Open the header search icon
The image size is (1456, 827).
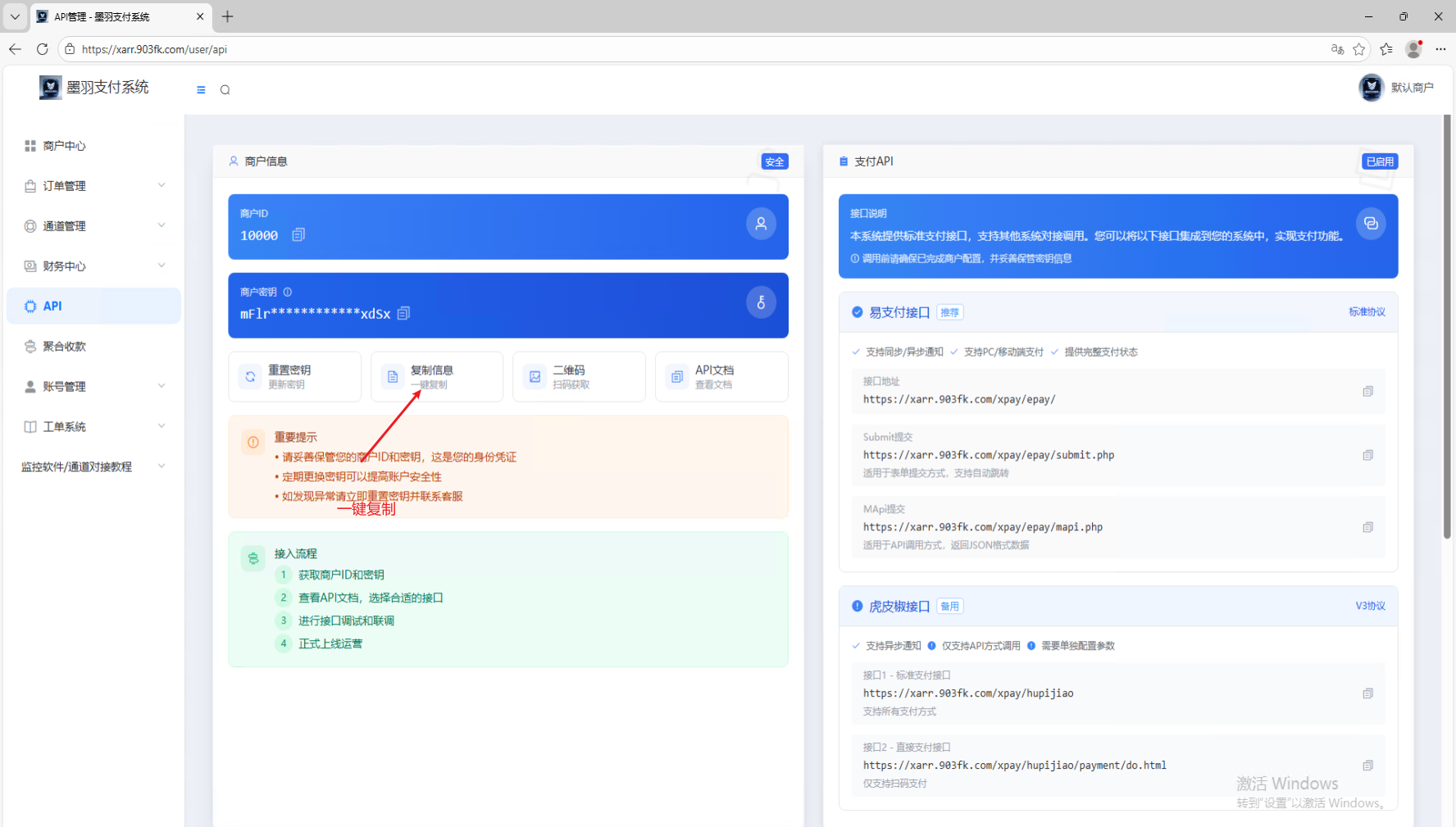(x=225, y=90)
